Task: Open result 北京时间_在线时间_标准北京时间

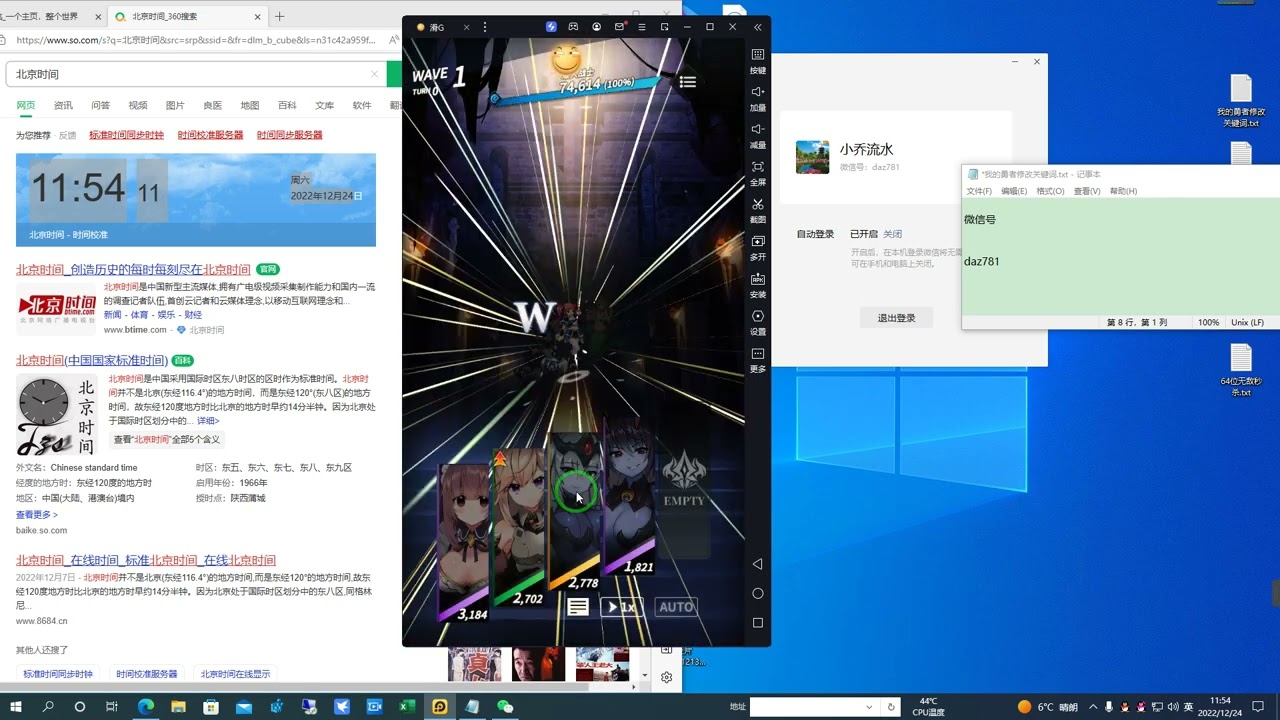Action: point(146,560)
